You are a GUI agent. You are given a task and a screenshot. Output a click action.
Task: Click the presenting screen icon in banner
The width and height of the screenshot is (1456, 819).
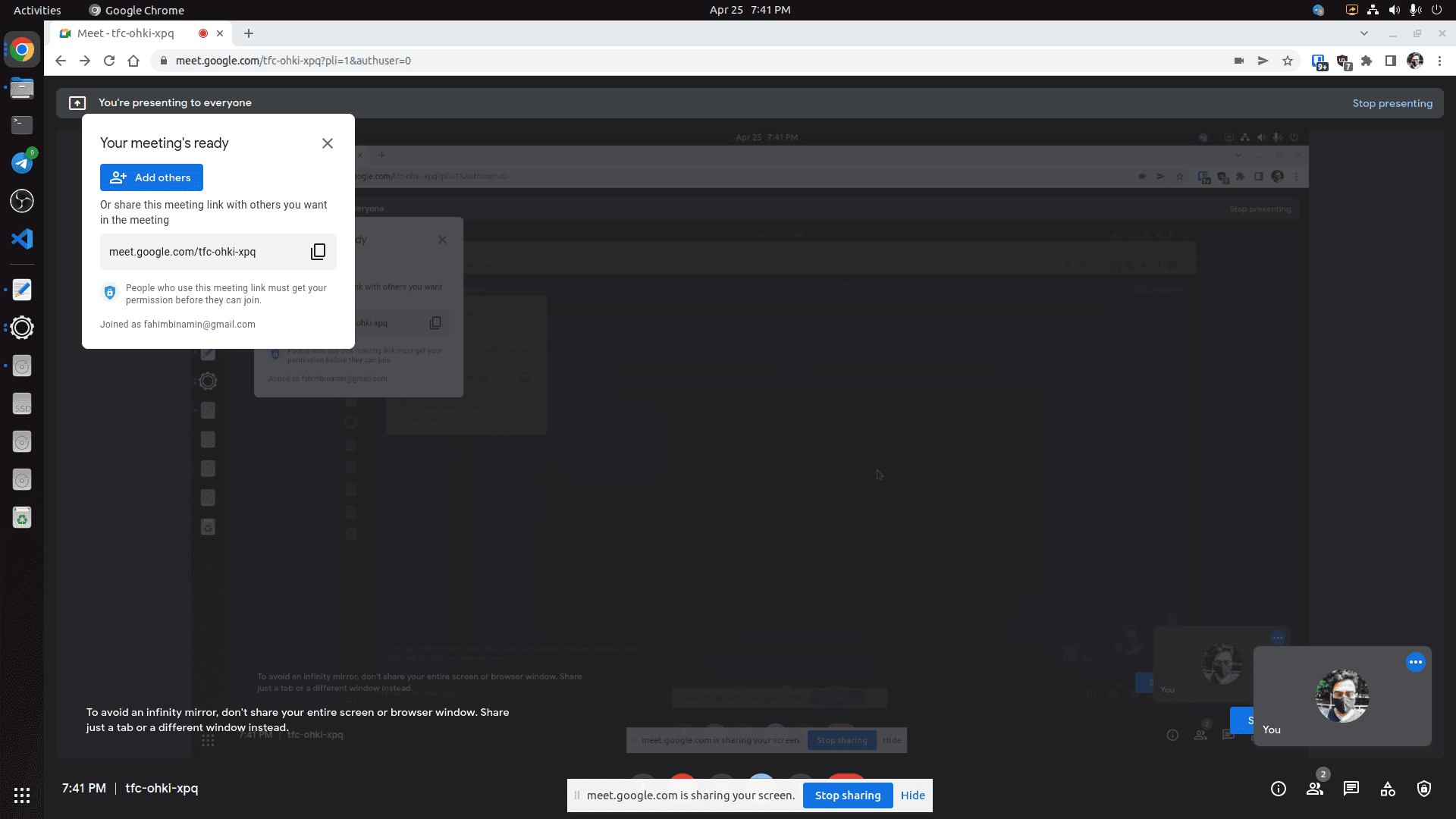77,103
